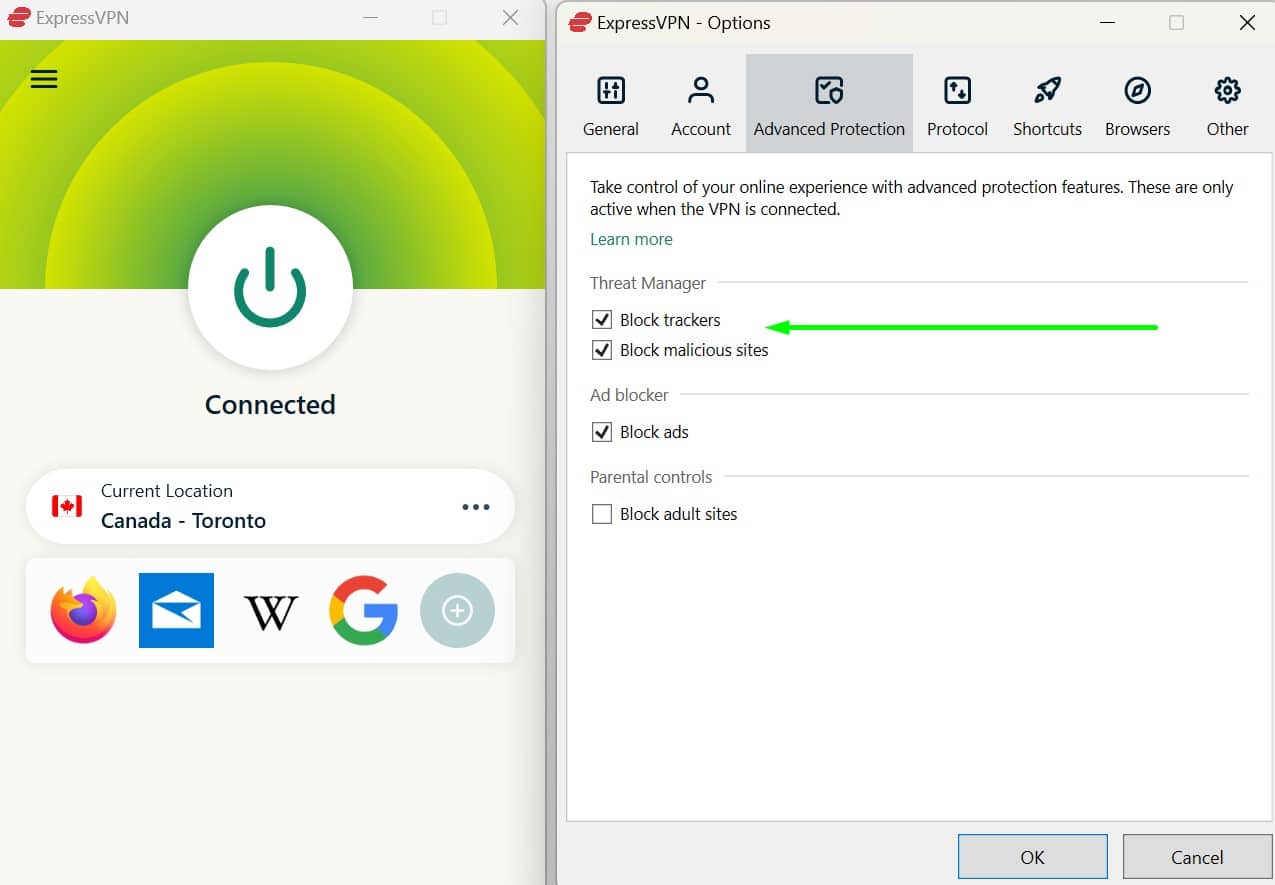The image size is (1275, 885).
Task: Toggle Block malicious sites checkbox
Action: click(602, 350)
